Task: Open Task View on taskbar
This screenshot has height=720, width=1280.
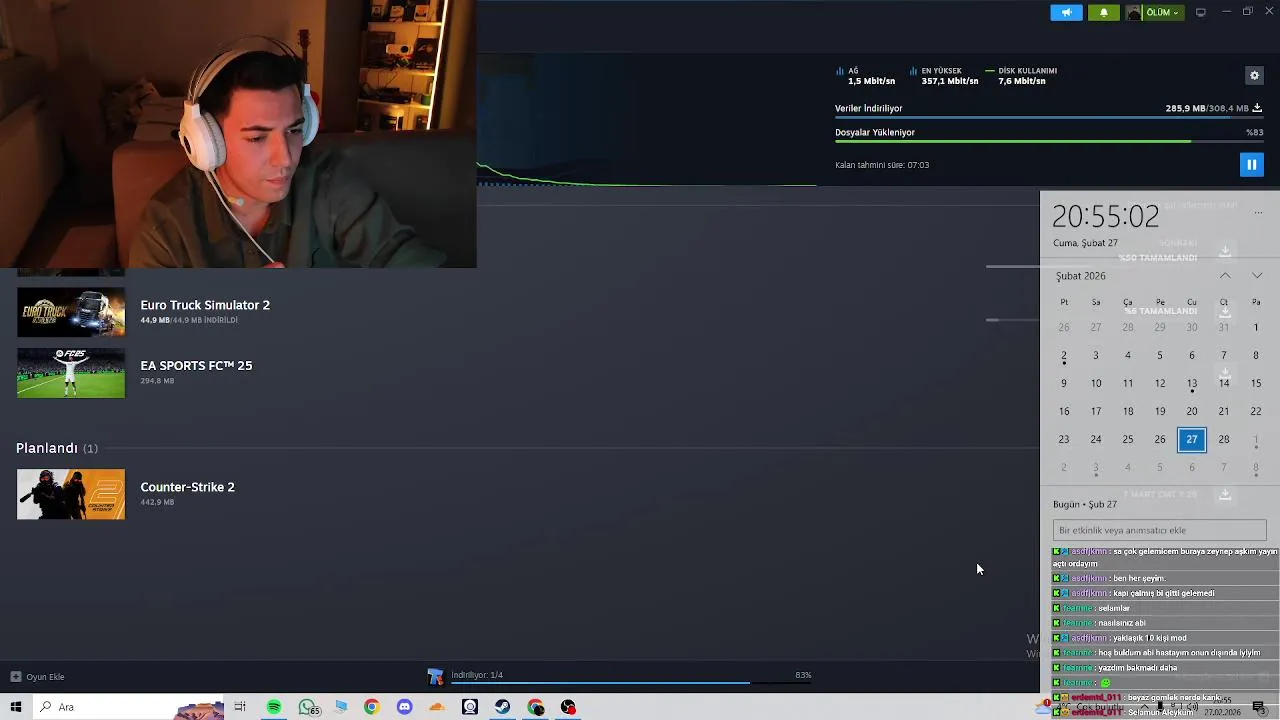Action: pyautogui.click(x=240, y=707)
